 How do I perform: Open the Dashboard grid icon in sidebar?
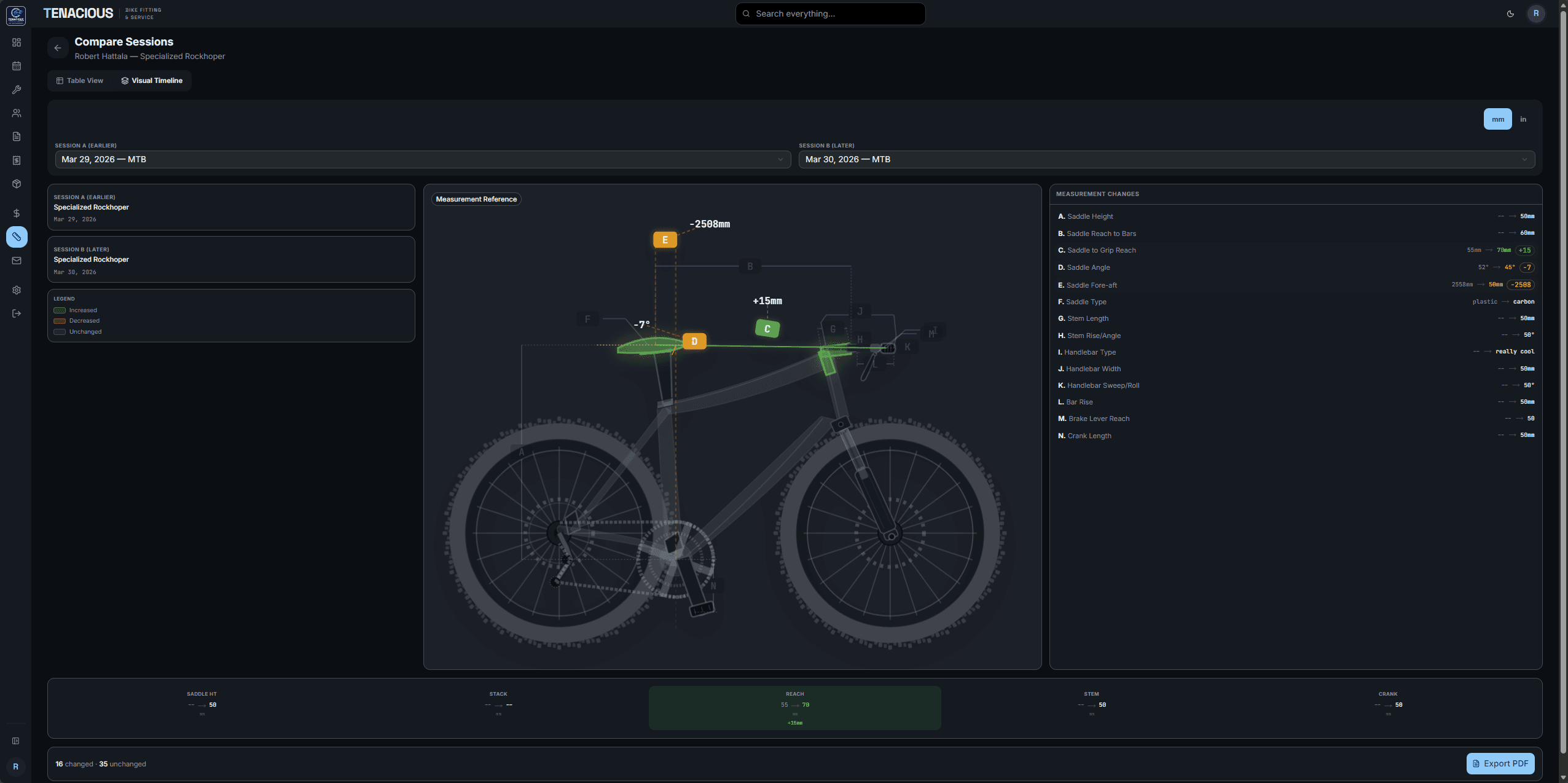tap(17, 42)
